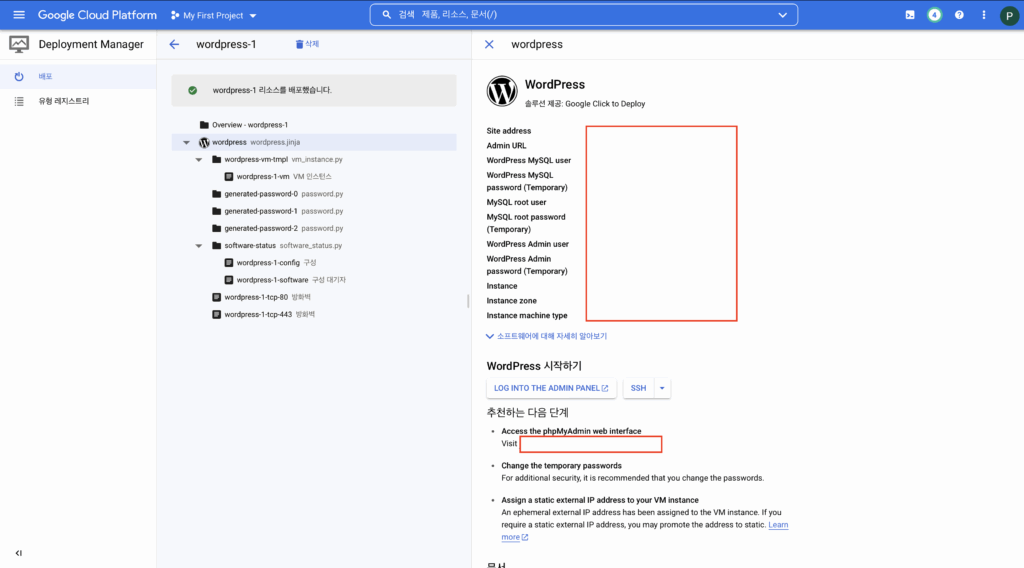Screen dimensions: 1024x568
Task: Select 유형 레지스트리 in the sidebar
Action: point(78,101)
